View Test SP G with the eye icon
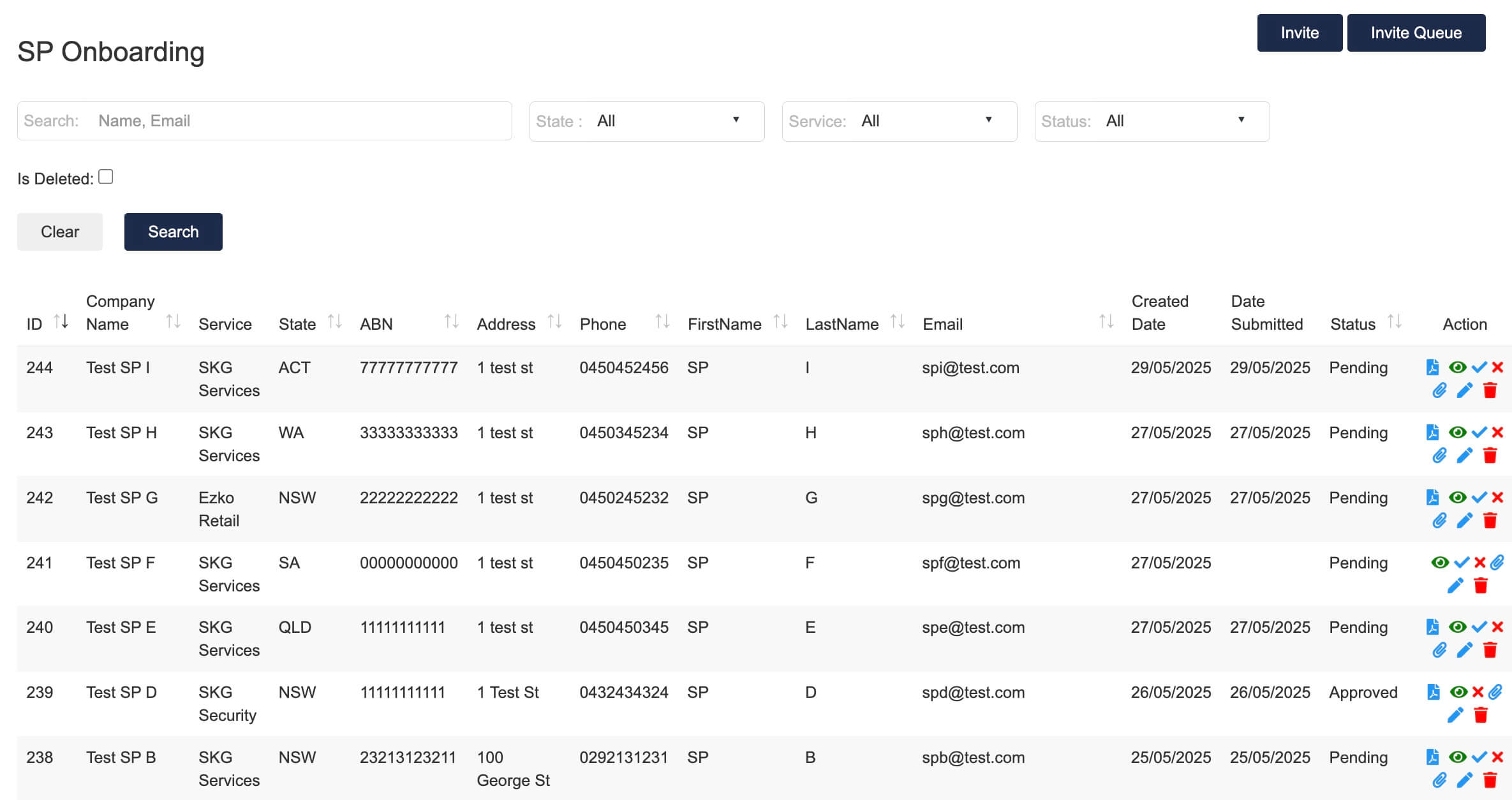 click(x=1457, y=498)
